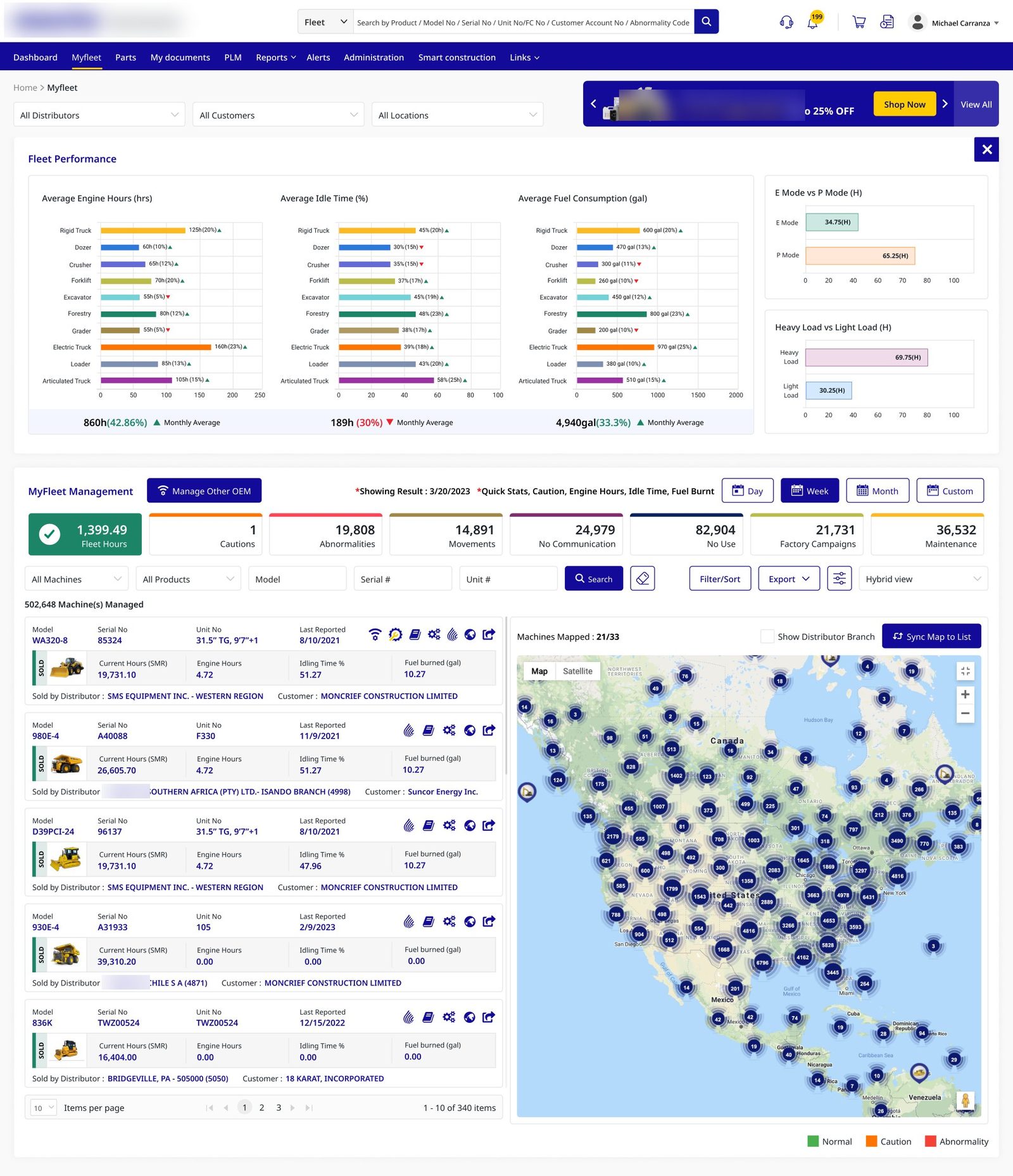Open the manual book icon for 980E-4
This screenshot has width=1013, height=1176.
tap(429, 730)
